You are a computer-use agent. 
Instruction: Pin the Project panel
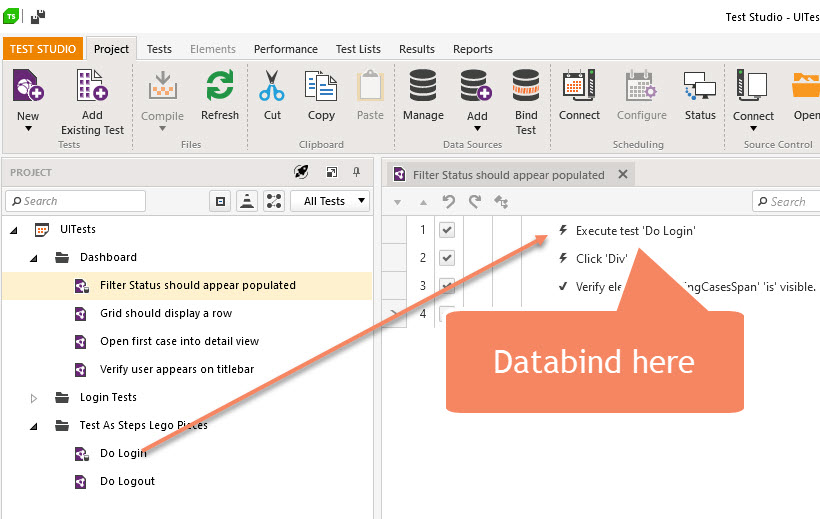pyautogui.click(x=356, y=172)
